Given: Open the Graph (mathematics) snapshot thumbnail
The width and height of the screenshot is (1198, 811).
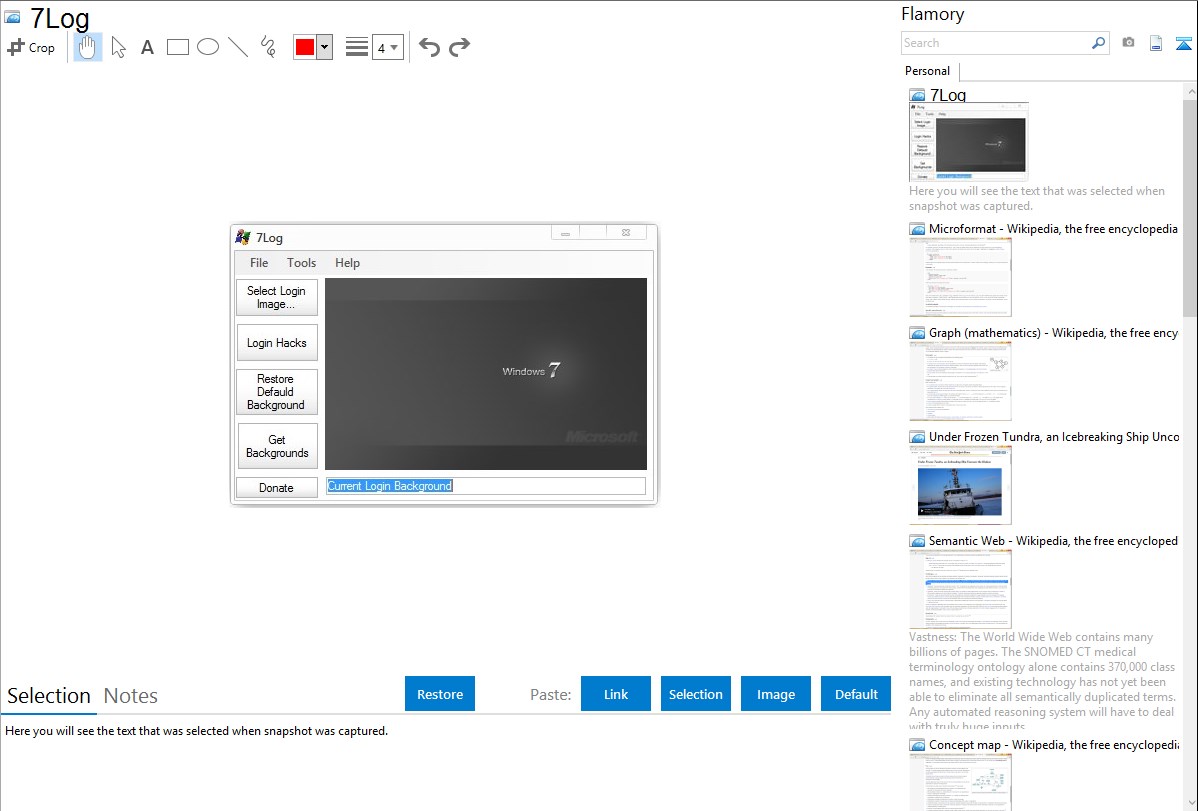Looking at the screenshot, I should point(960,381).
